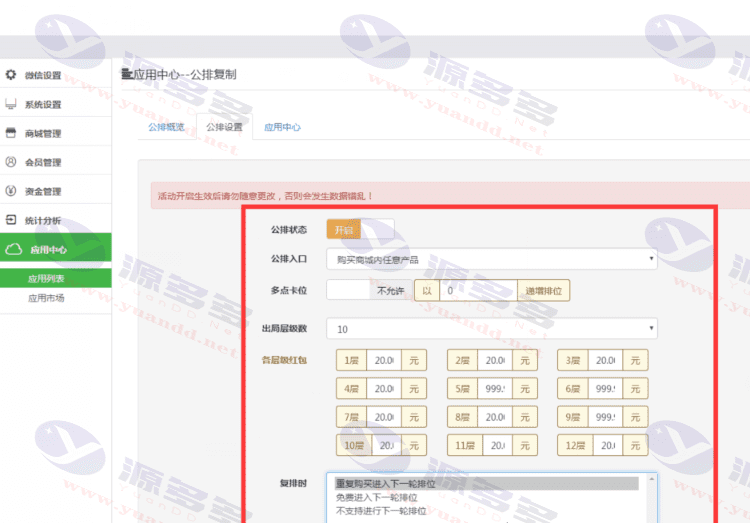Image resolution: width=750 pixels, height=523 pixels.
Task: Select 应用中心 in the sidebar
Action: pyautogui.click(x=55, y=249)
